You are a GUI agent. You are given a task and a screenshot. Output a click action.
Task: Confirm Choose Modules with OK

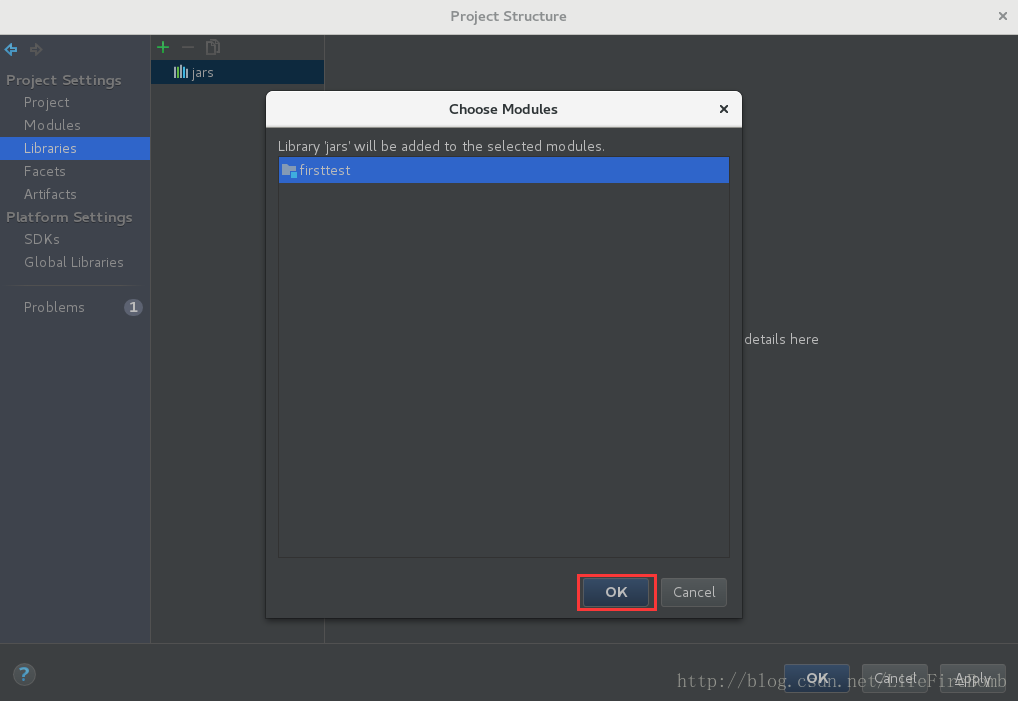(x=616, y=592)
